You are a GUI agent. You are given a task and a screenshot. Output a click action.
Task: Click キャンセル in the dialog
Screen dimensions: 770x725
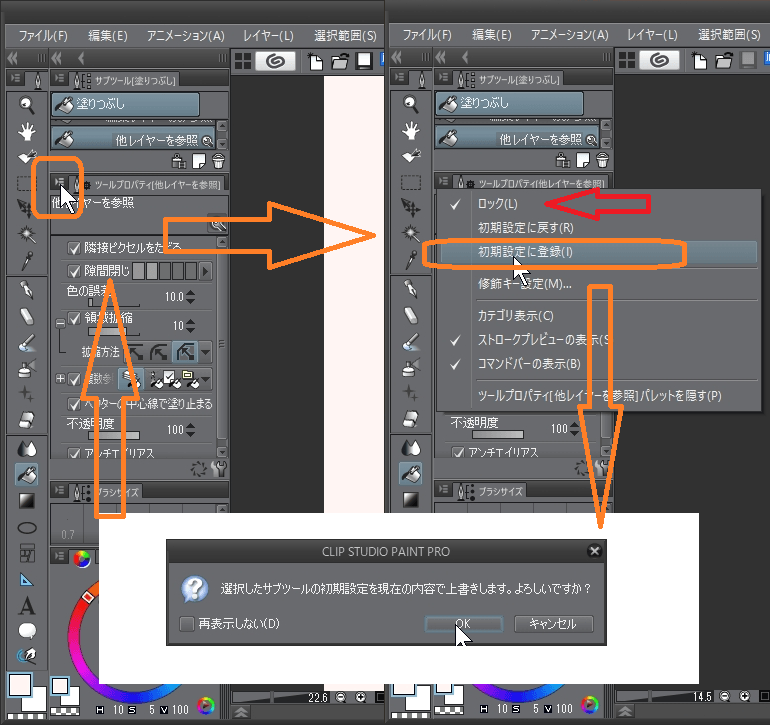point(553,624)
